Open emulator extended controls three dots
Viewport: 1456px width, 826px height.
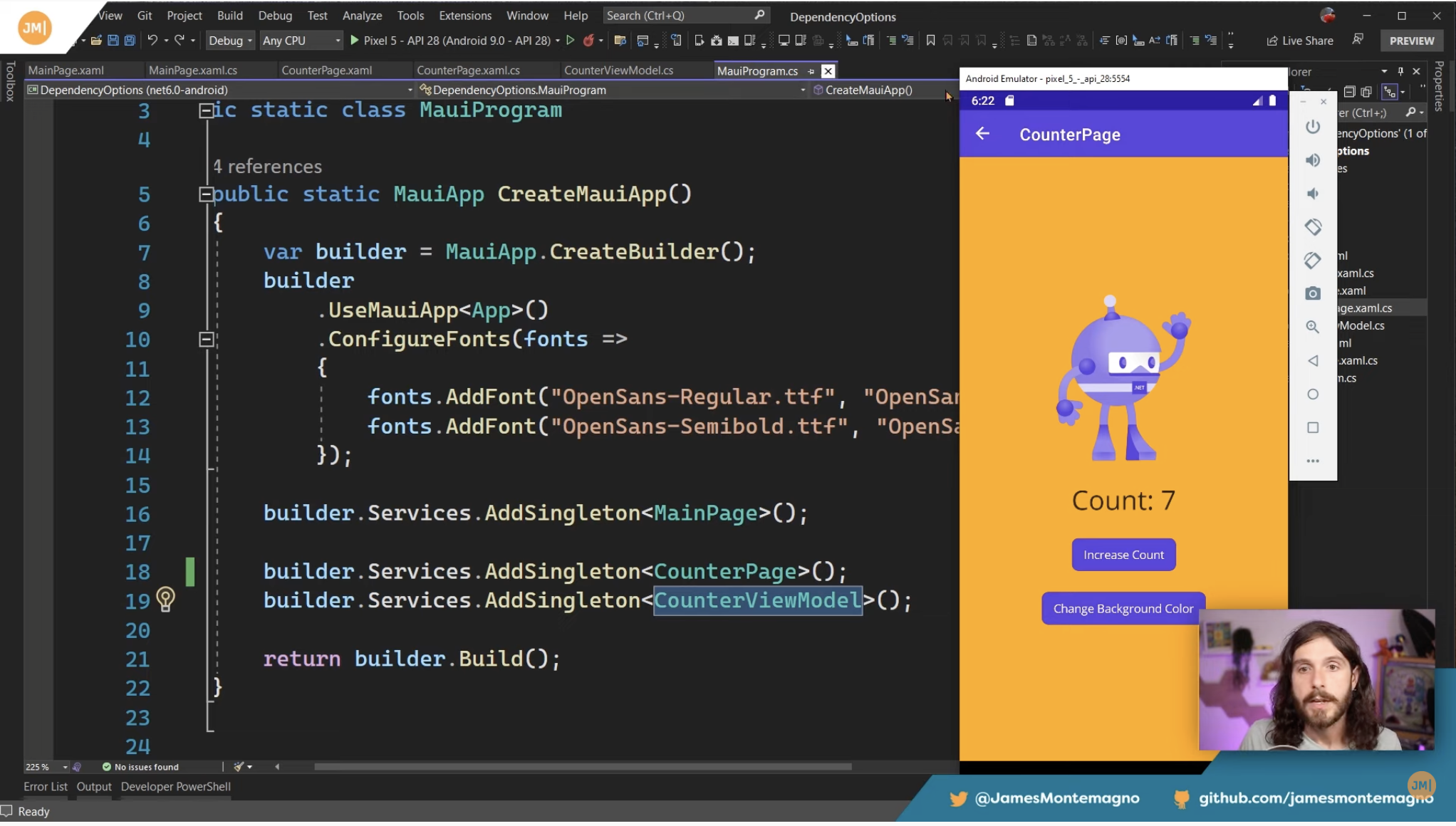(1313, 461)
